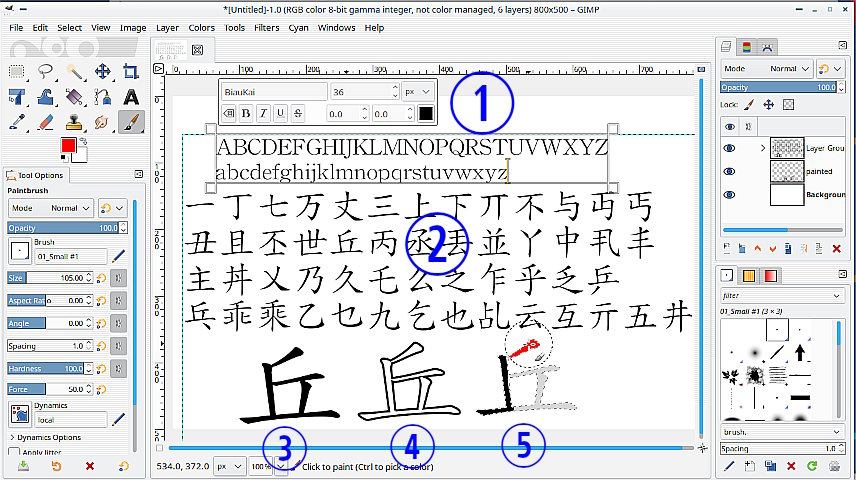
Task: Open the Layer menu
Action: pyautogui.click(x=167, y=28)
